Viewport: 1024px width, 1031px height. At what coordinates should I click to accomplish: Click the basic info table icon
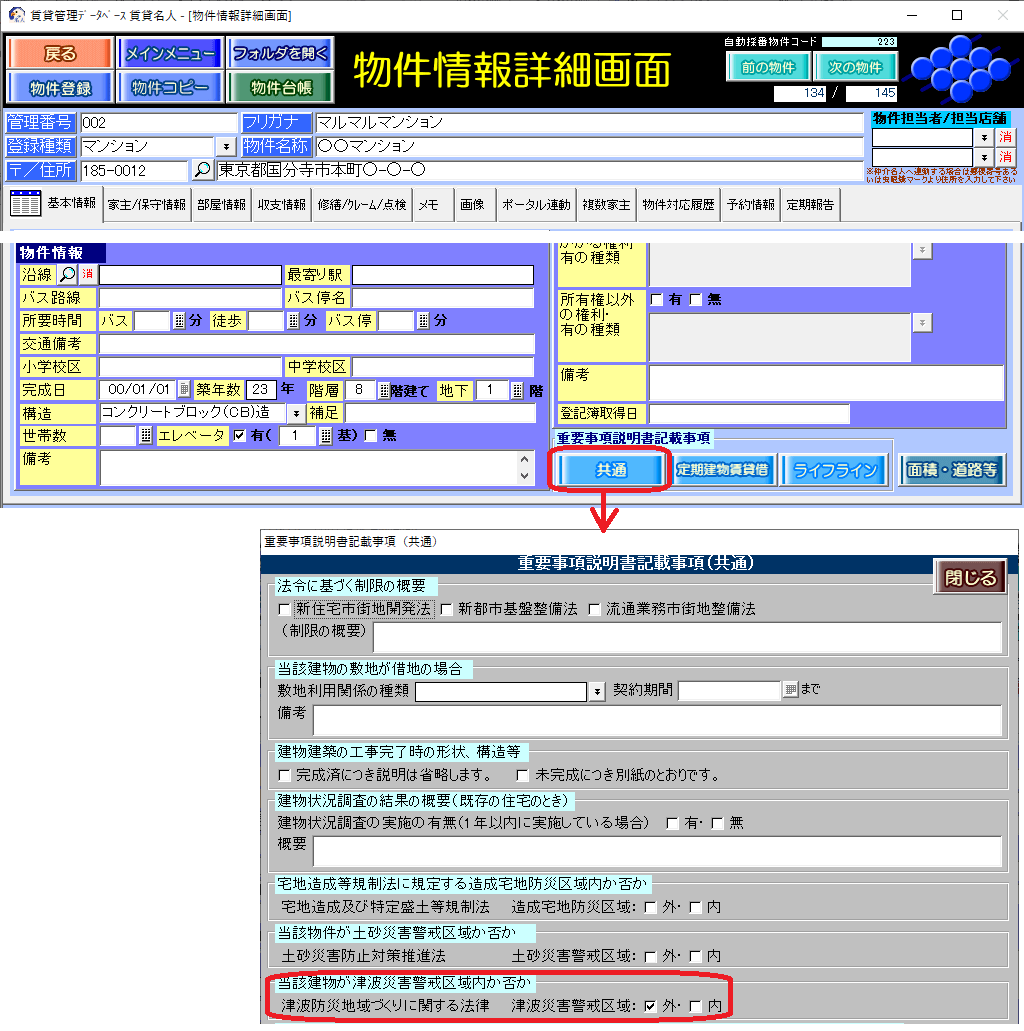point(25,204)
